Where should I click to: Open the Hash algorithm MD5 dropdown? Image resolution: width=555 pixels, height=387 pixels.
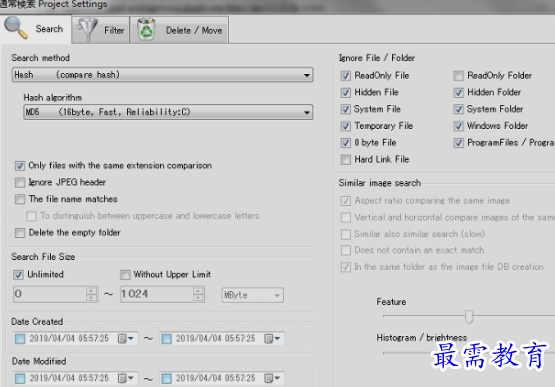click(168, 112)
